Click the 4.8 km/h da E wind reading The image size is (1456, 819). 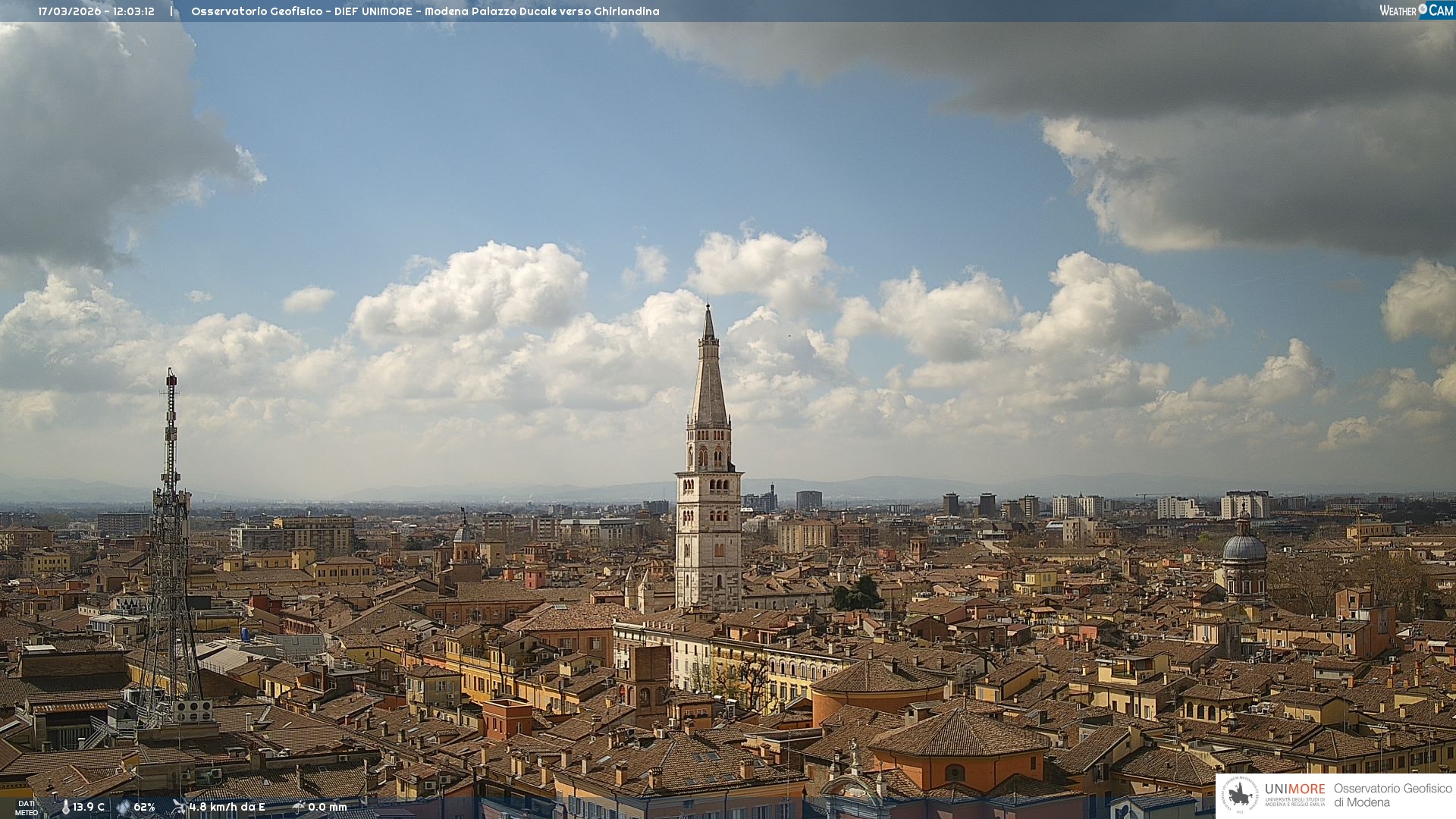coord(227,807)
